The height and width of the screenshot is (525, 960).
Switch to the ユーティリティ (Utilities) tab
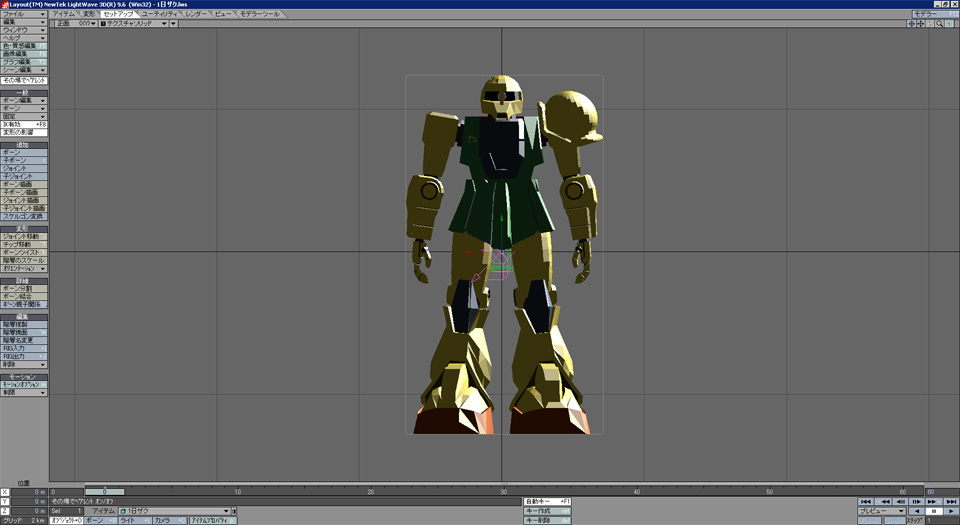coord(160,14)
